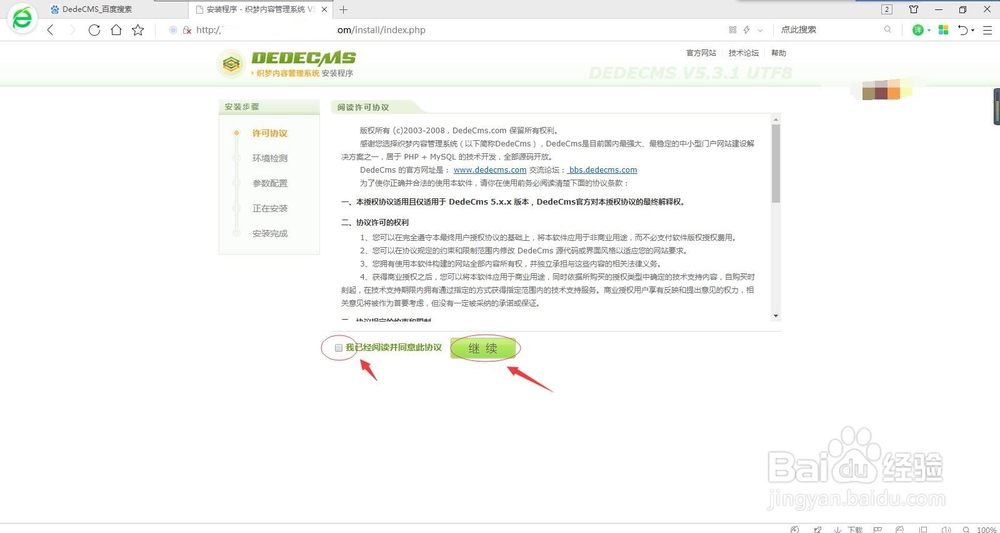The width and height of the screenshot is (1000, 533).
Task: Click the tab counter box showing 2
Action: [887, 10]
